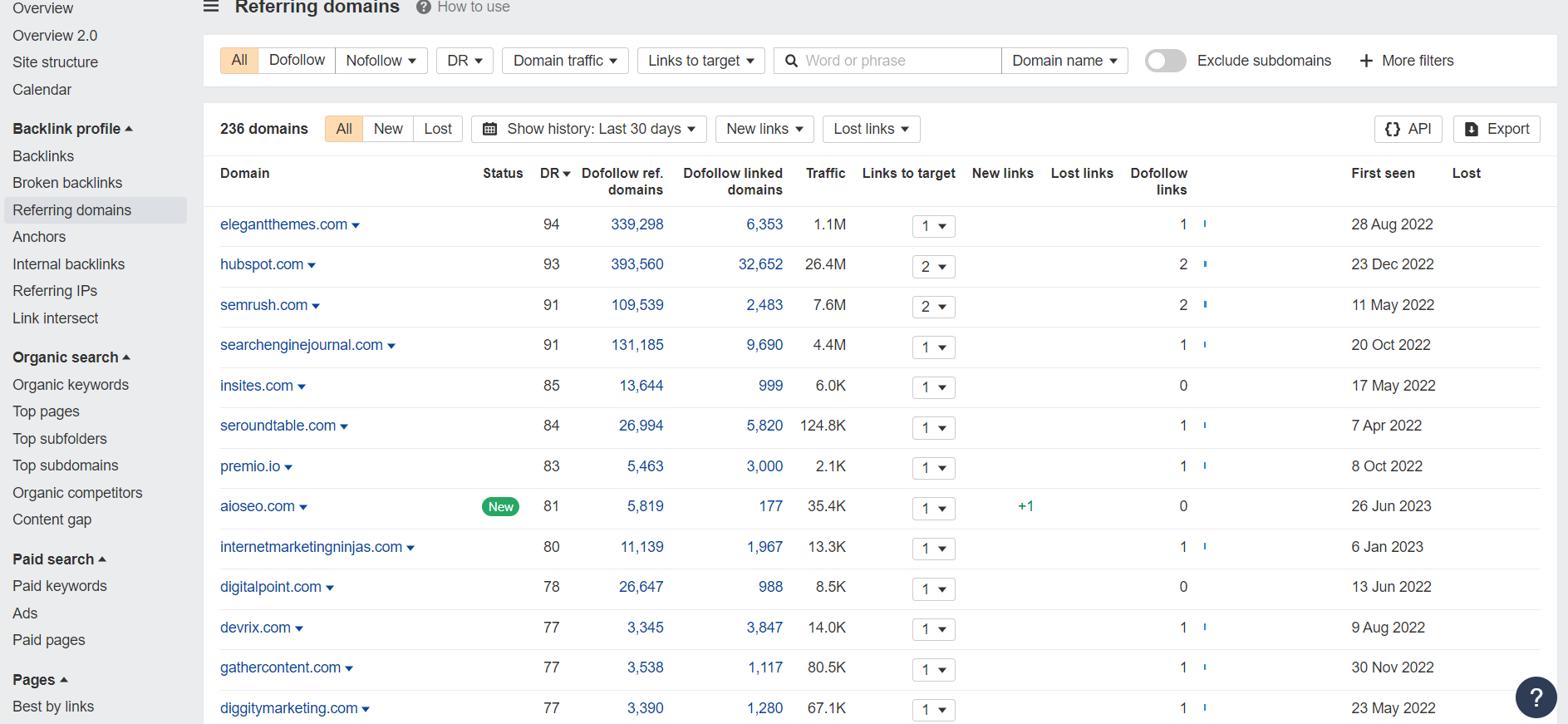Open searchenginejournal.com domain link
The width and height of the screenshot is (1568, 724).
(302, 345)
